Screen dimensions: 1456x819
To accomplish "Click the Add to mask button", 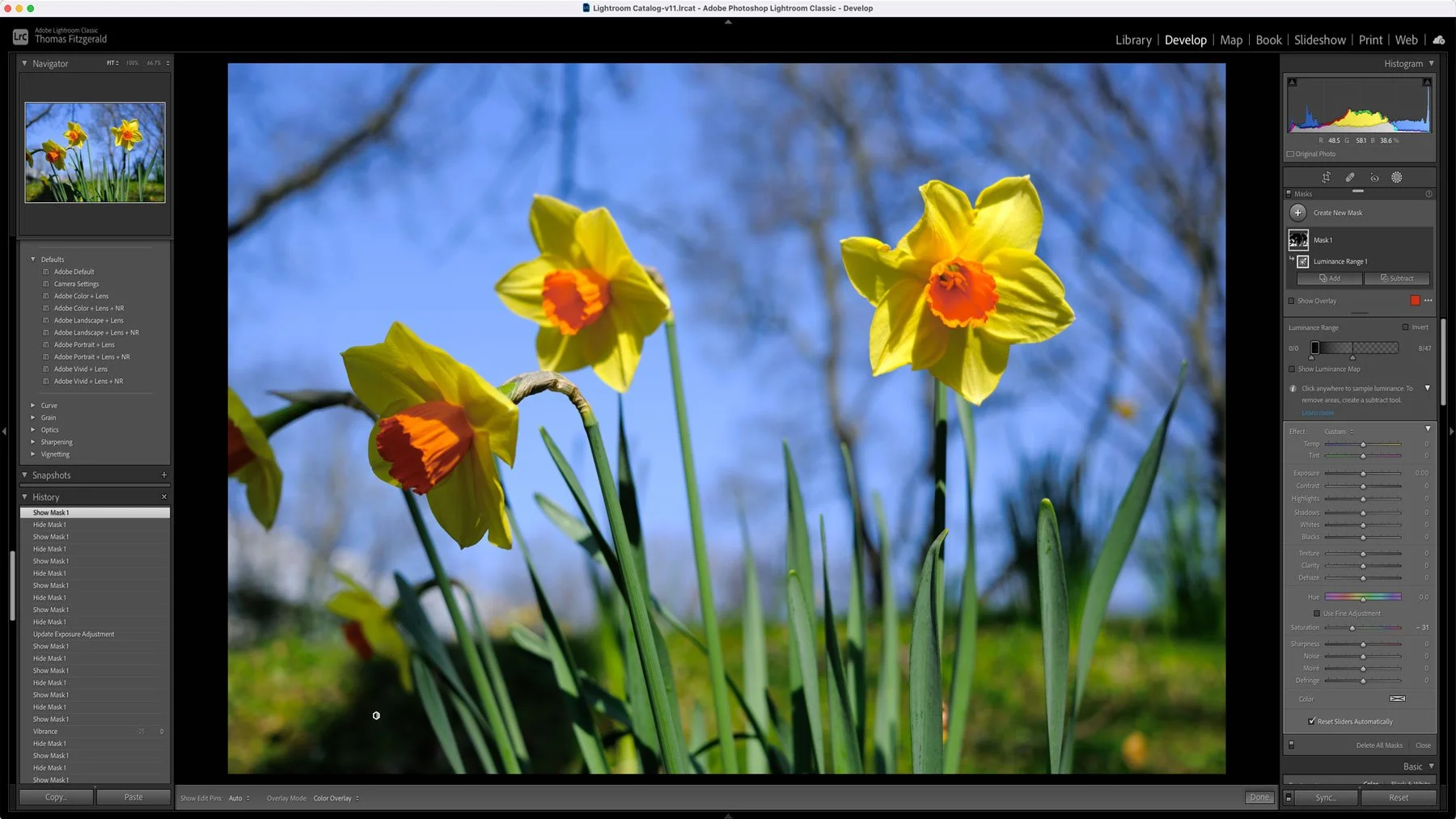I will [1330, 278].
